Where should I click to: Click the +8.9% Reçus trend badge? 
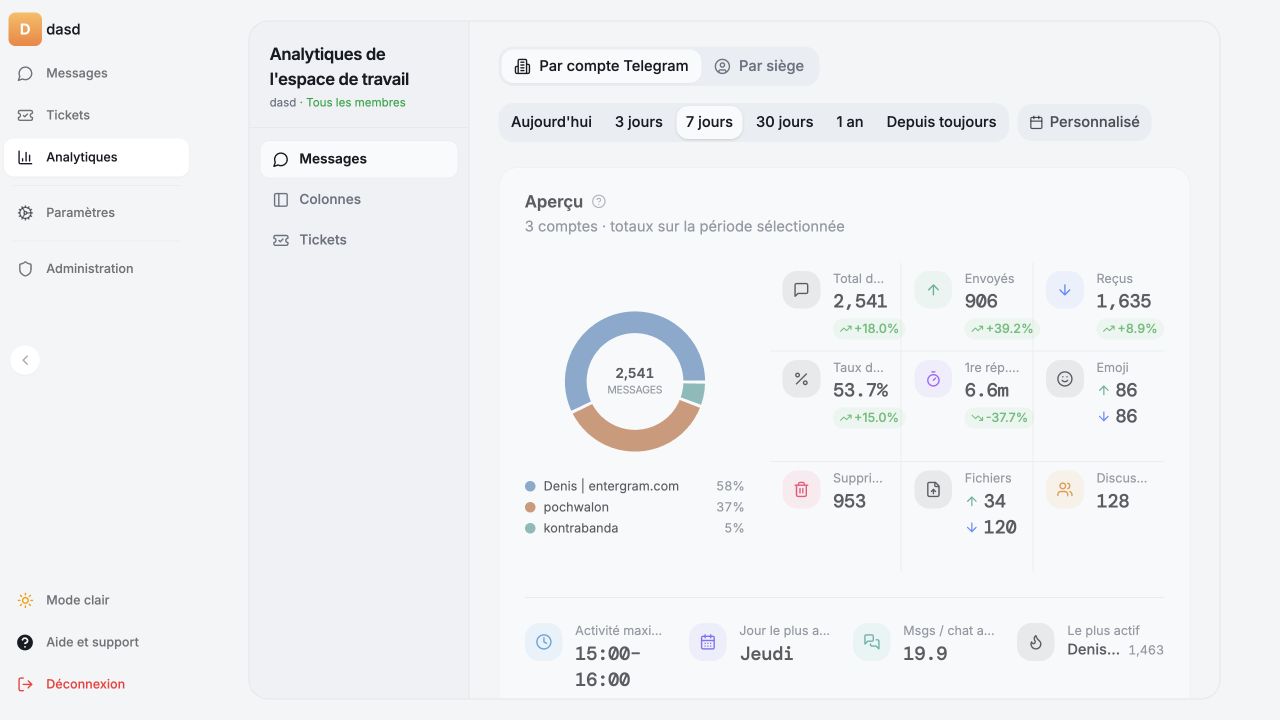(x=1129, y=328)
